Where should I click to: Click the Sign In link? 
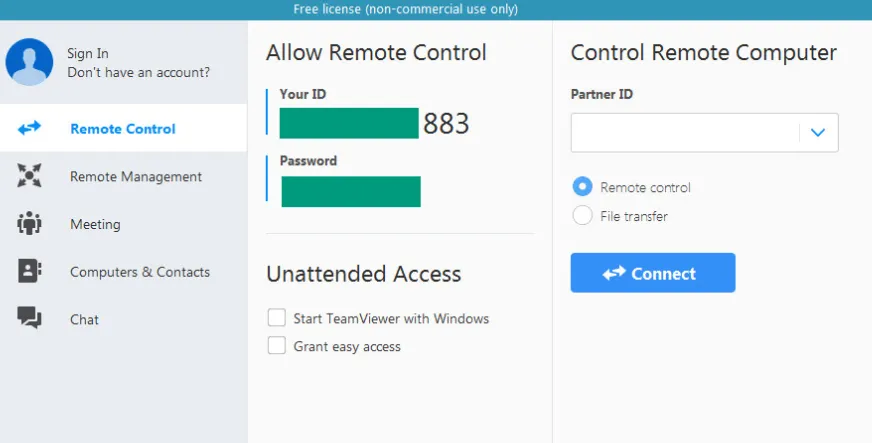pyautogui.click(x=88, y=53)
